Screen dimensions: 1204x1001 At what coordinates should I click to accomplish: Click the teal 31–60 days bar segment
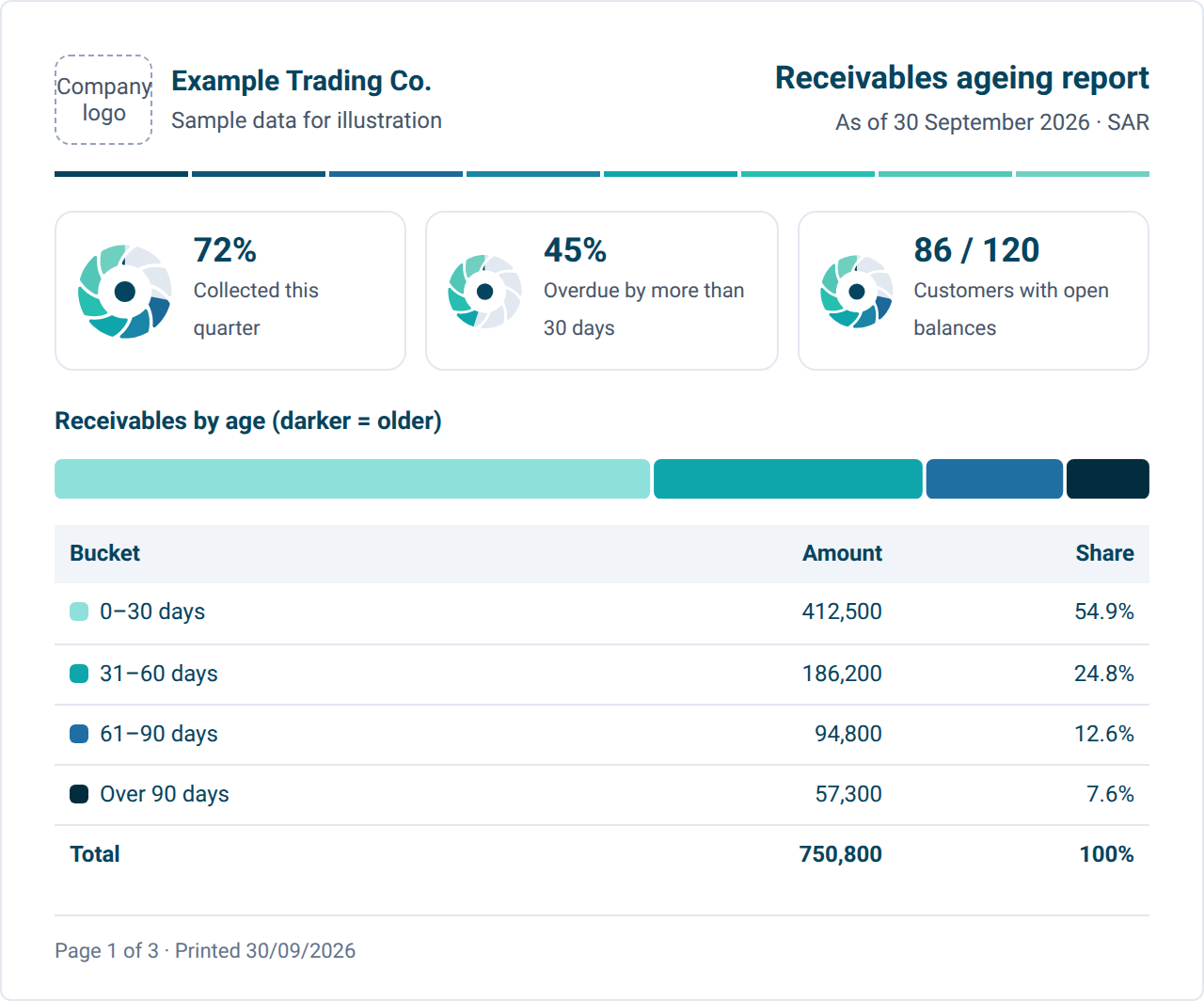click(788, 479)
